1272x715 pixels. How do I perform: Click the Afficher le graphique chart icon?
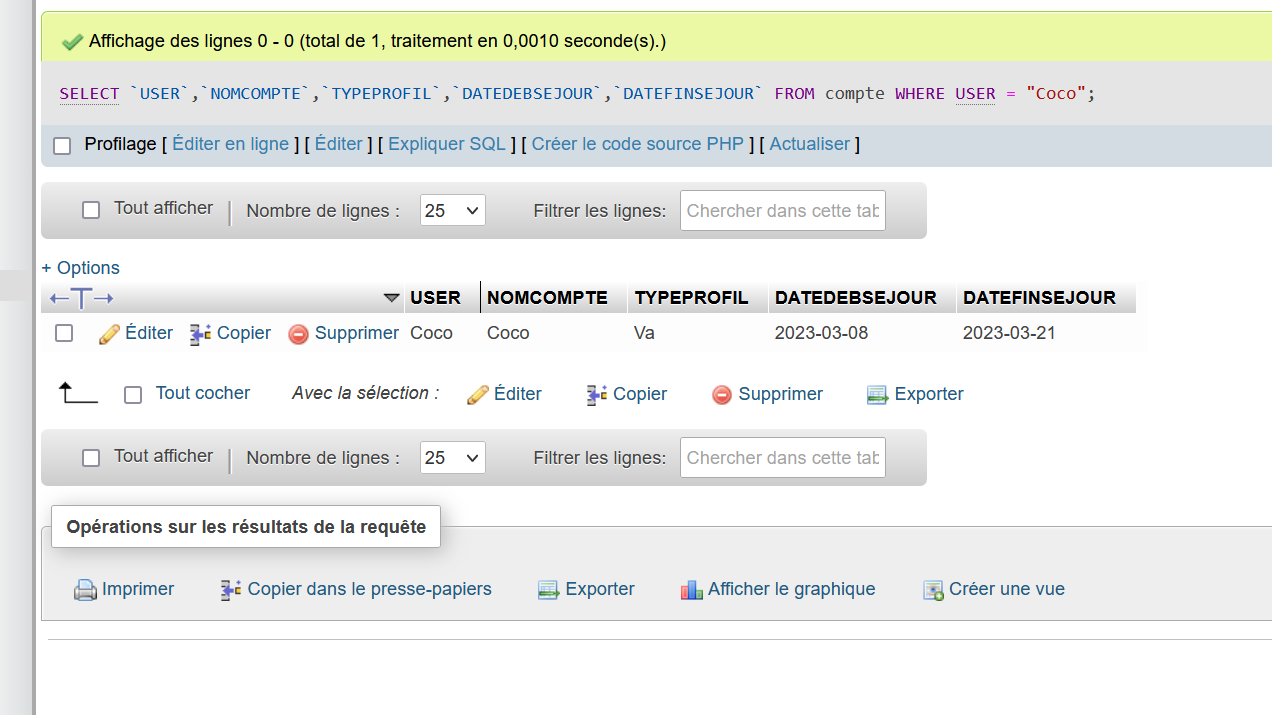pyautogui.click(x=691, y=590)
